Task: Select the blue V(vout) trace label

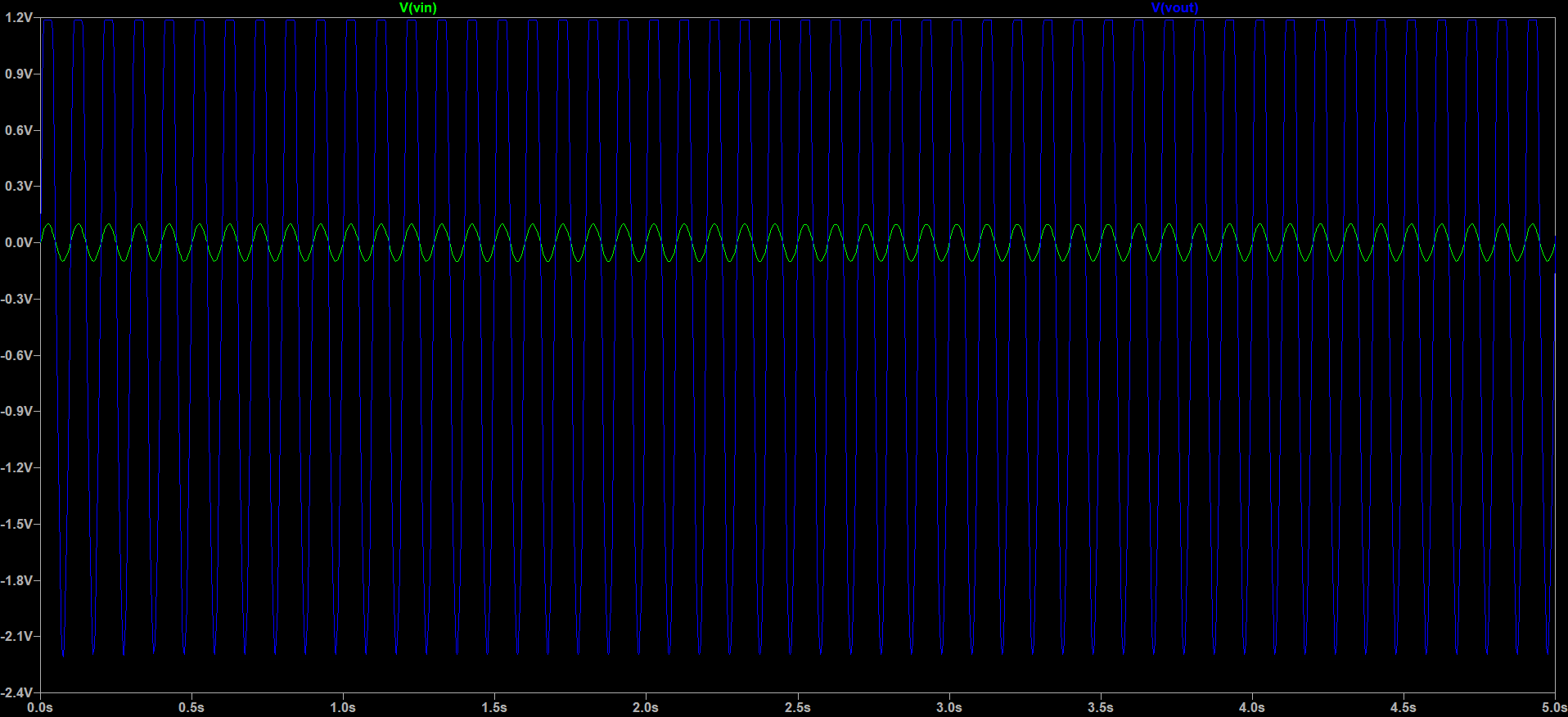Action: point(1174,7)
